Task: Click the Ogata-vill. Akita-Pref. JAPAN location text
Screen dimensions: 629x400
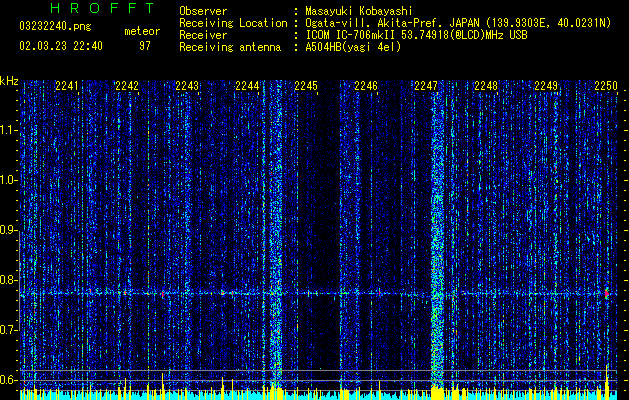Action: (x=458, y=24)
